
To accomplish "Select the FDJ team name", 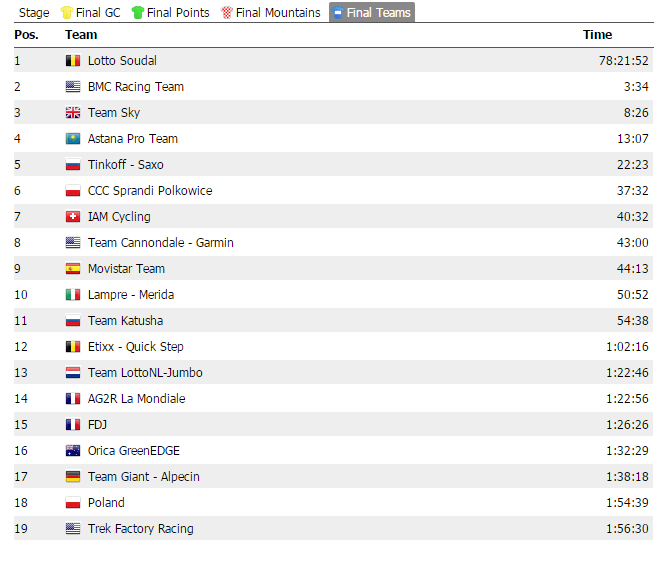I will 97,424.
